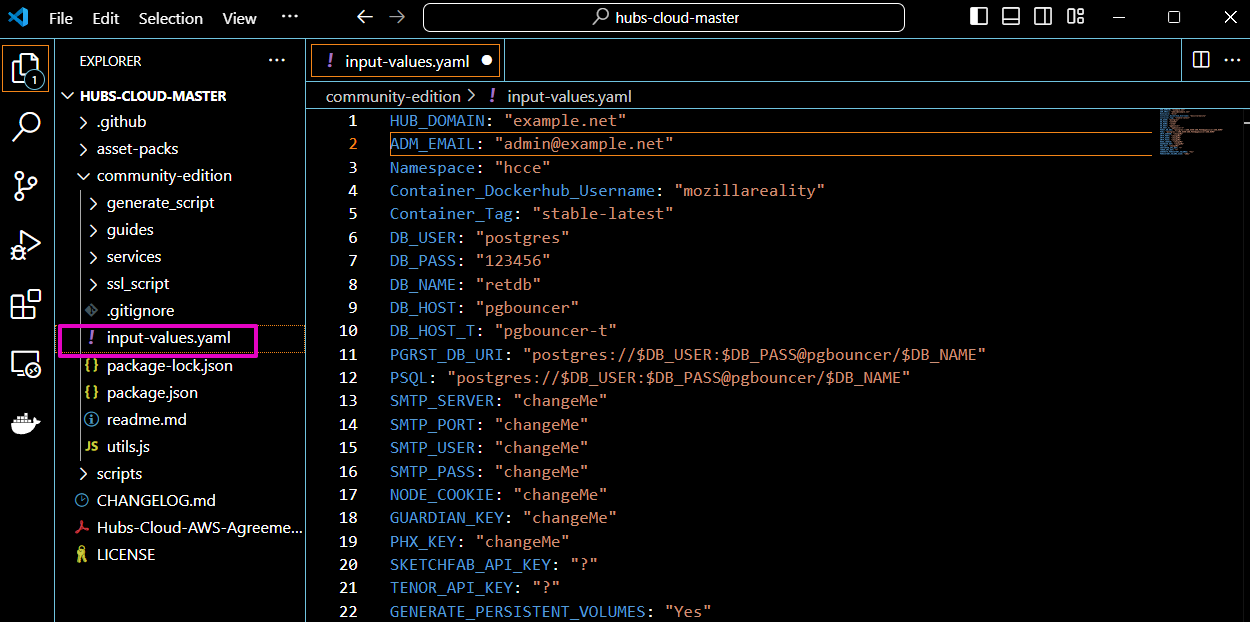Toggle the secondary side bar
Viewport: 1250px width, 622px height.
pyautogui.click(x=1043, y=17)
